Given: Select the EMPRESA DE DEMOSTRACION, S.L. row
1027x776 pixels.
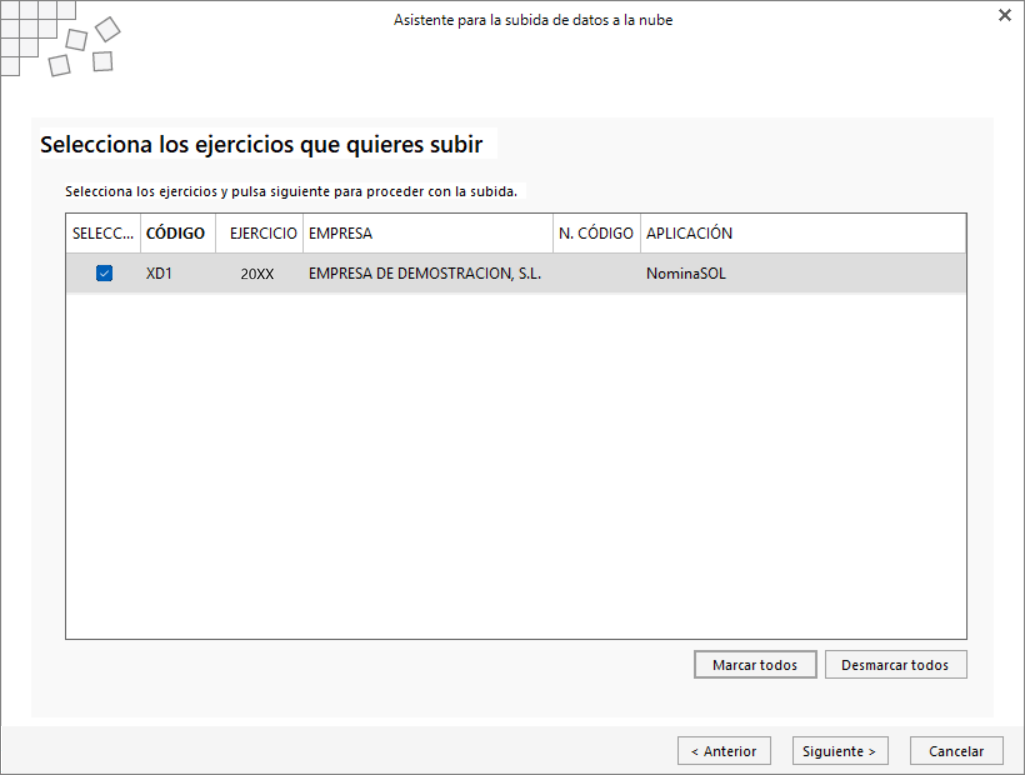Looking at the screenshot, I should [516, 273].
